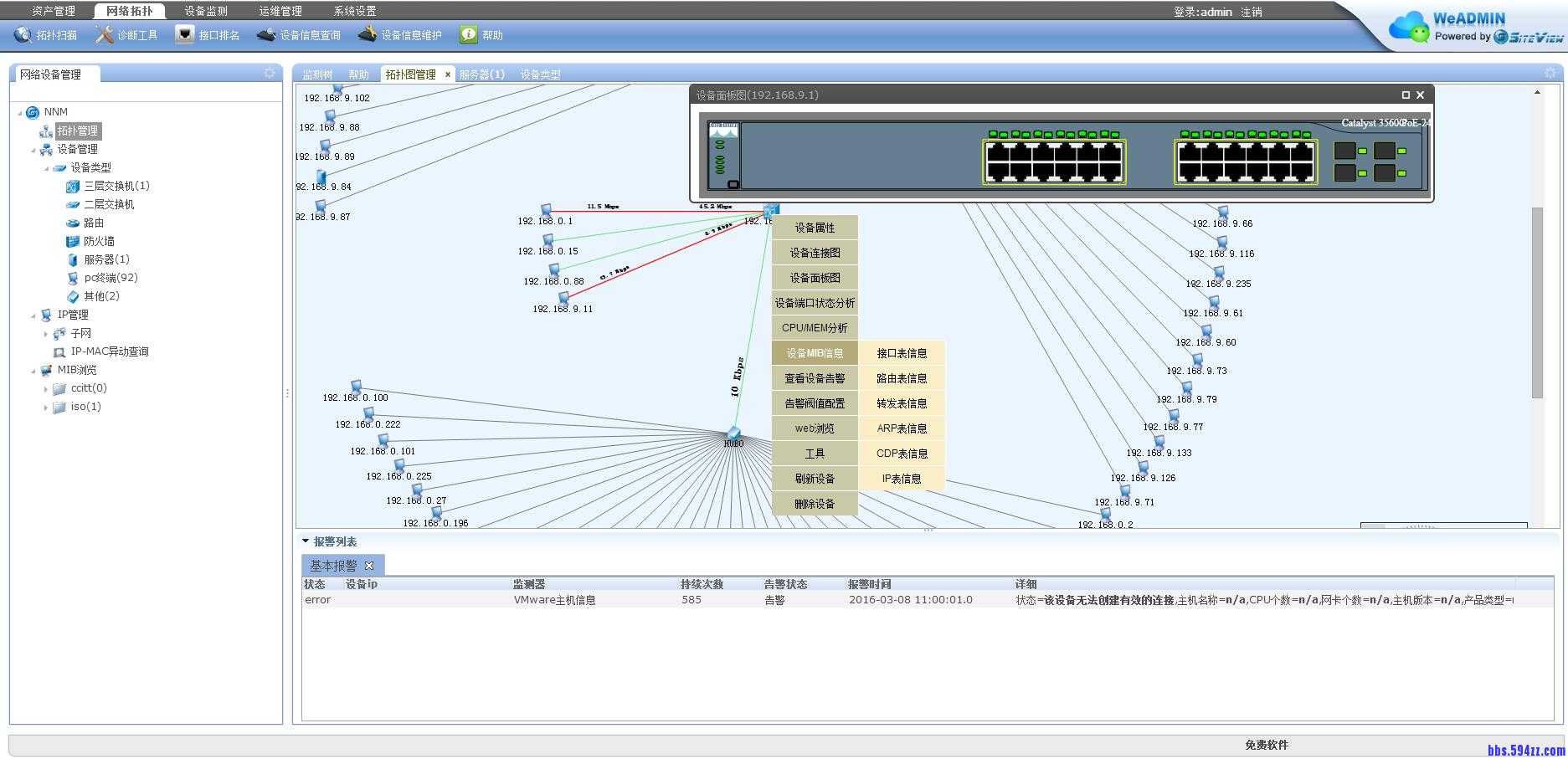Close the 基本报警 tab
The height and width of the screenshot is (759, 1568).
point(369,566)
